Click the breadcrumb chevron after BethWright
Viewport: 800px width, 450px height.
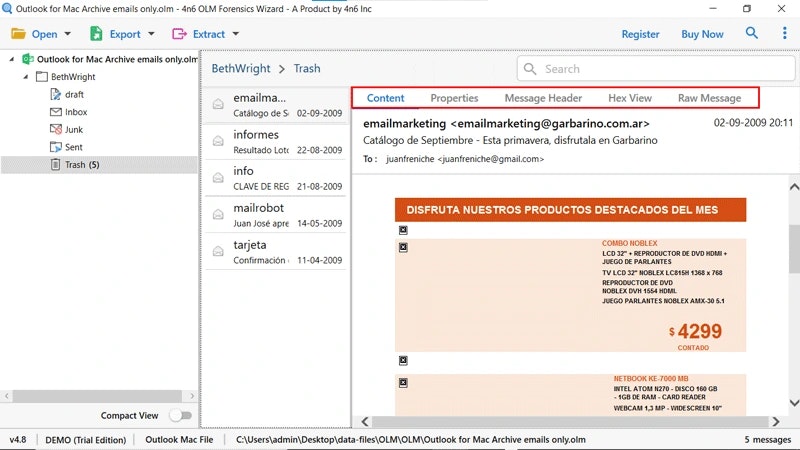(282, 69)
